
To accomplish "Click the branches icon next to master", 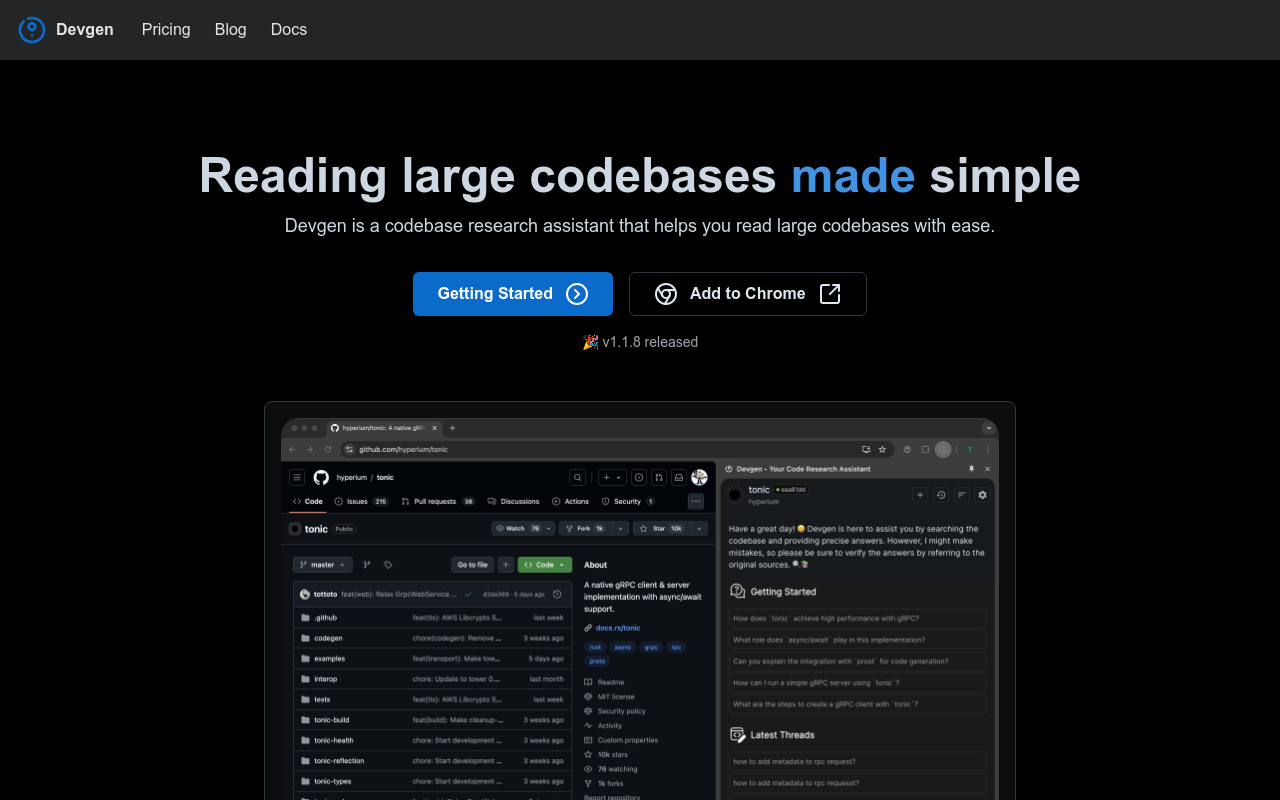I will (367, 565).
